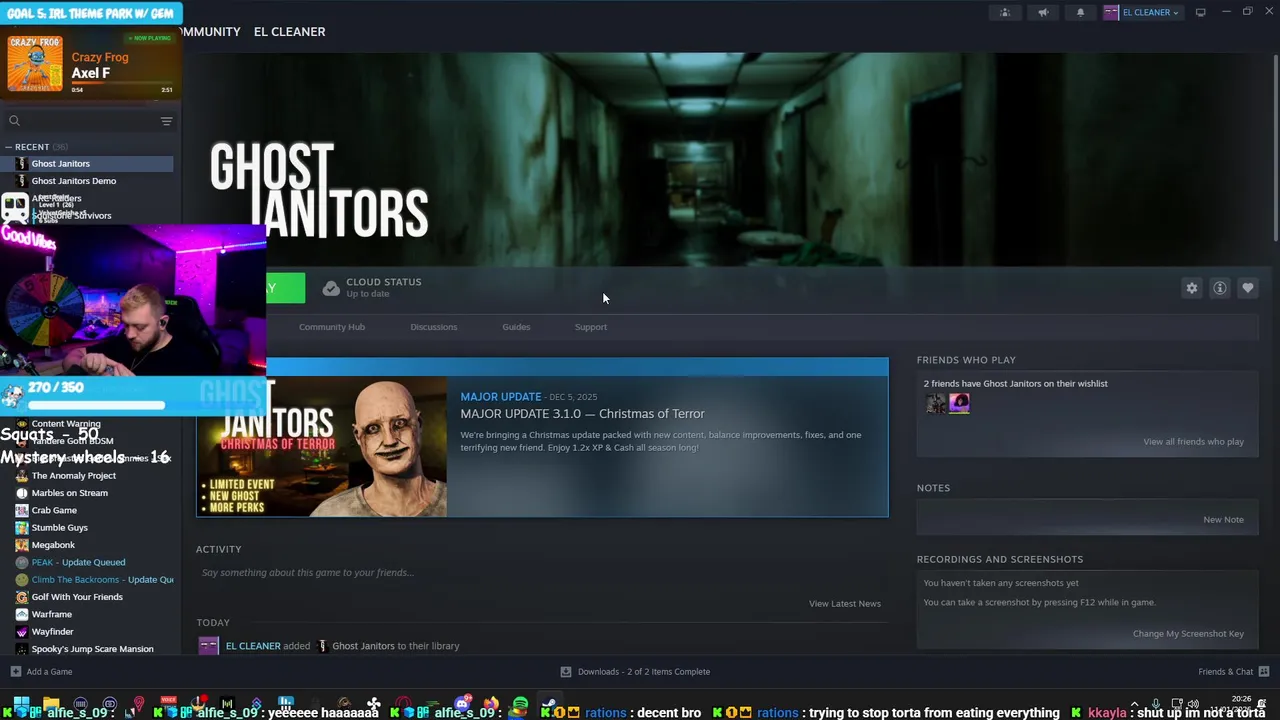
Task: Click the Warframe icon in the library list
Action: tap(22, 614)
